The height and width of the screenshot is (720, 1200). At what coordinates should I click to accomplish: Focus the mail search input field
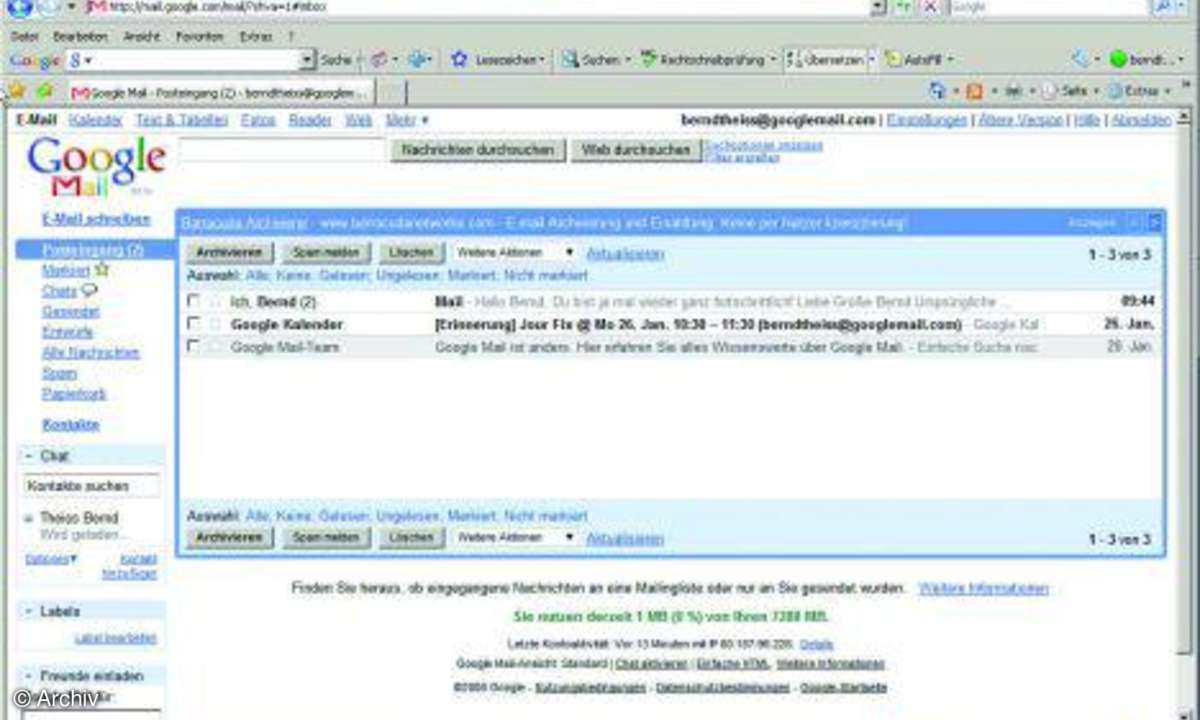pyautogui.click(x=281, y=150)
